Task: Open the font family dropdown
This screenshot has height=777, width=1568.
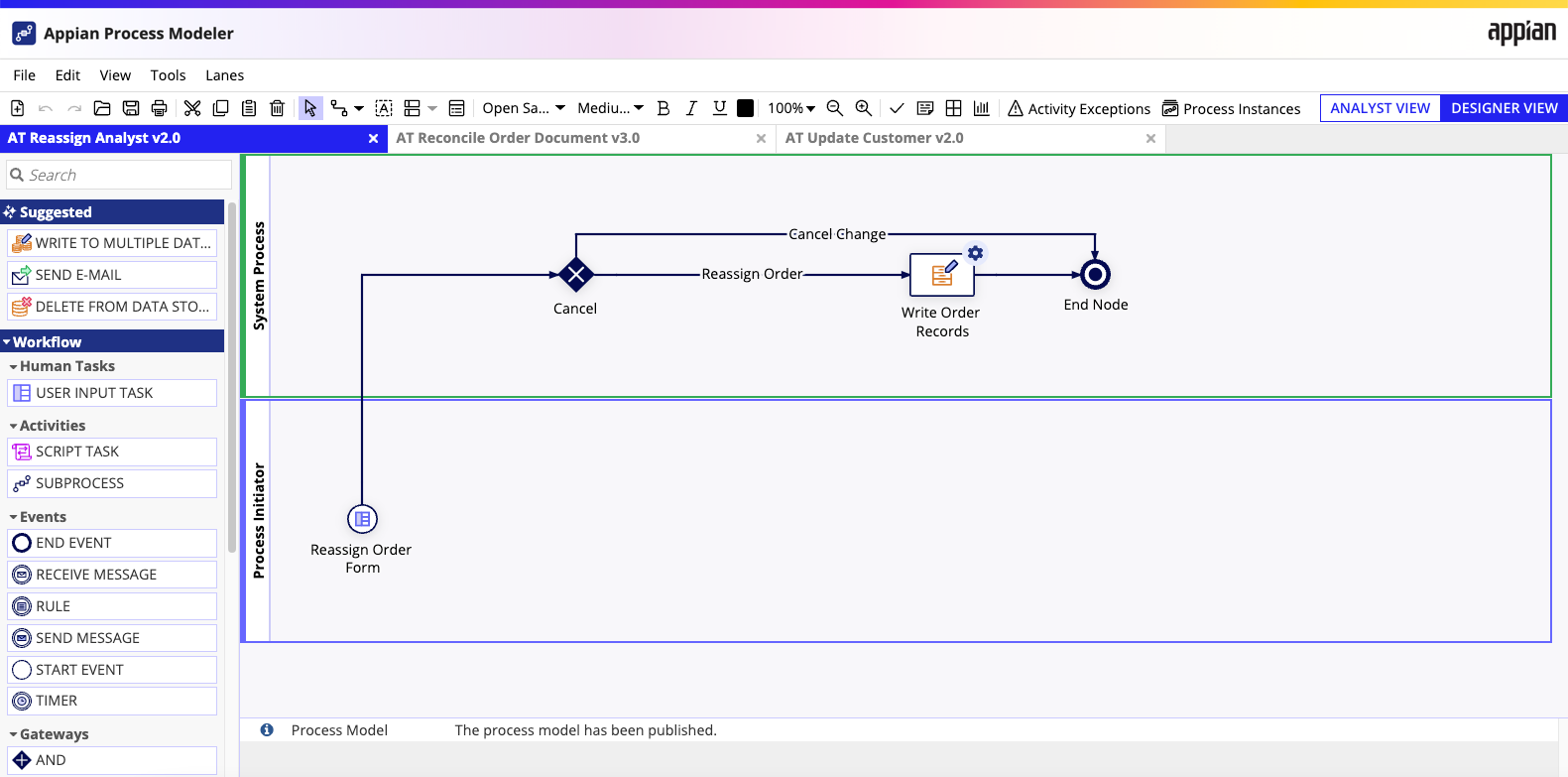Action: 524,108
